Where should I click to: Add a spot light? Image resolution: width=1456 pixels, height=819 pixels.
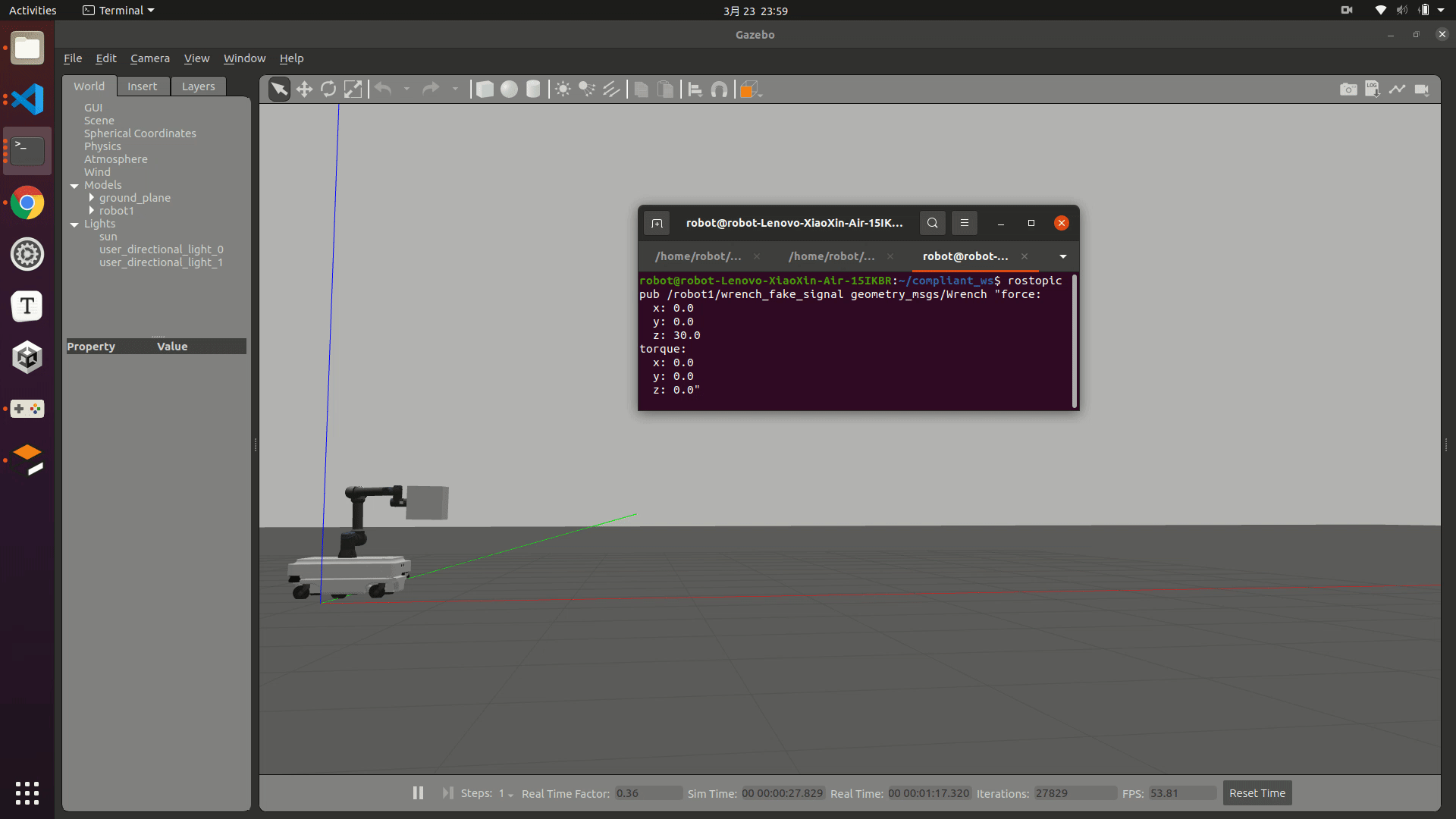(587, 89)
